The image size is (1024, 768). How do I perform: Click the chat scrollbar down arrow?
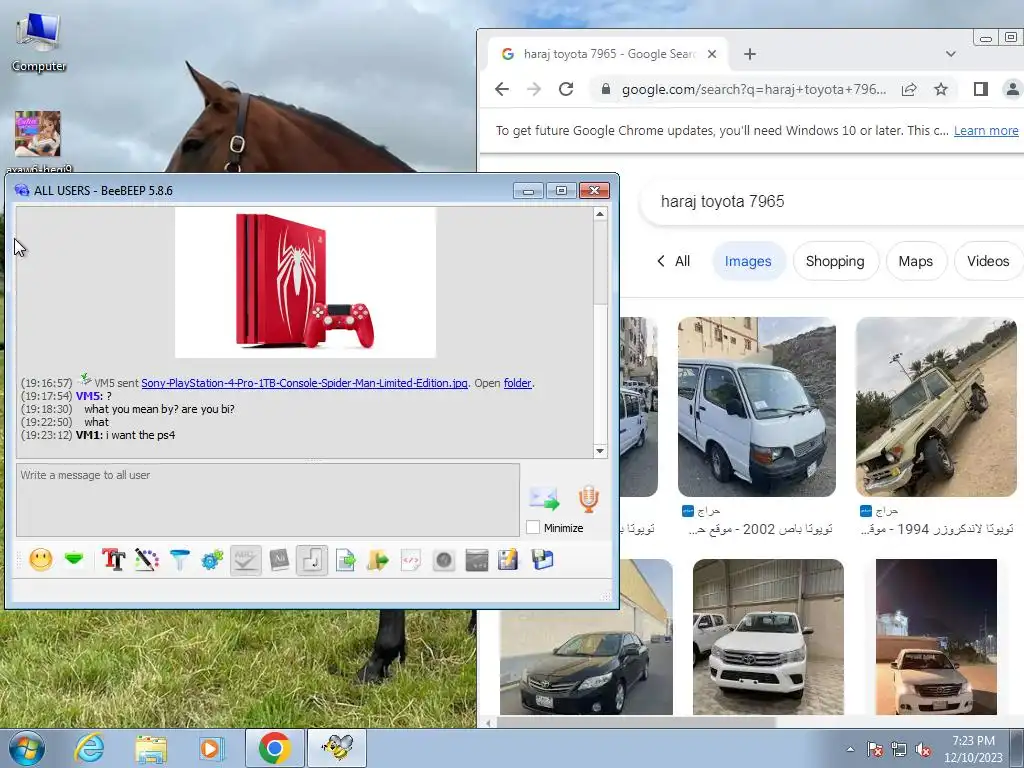(600, 451)
